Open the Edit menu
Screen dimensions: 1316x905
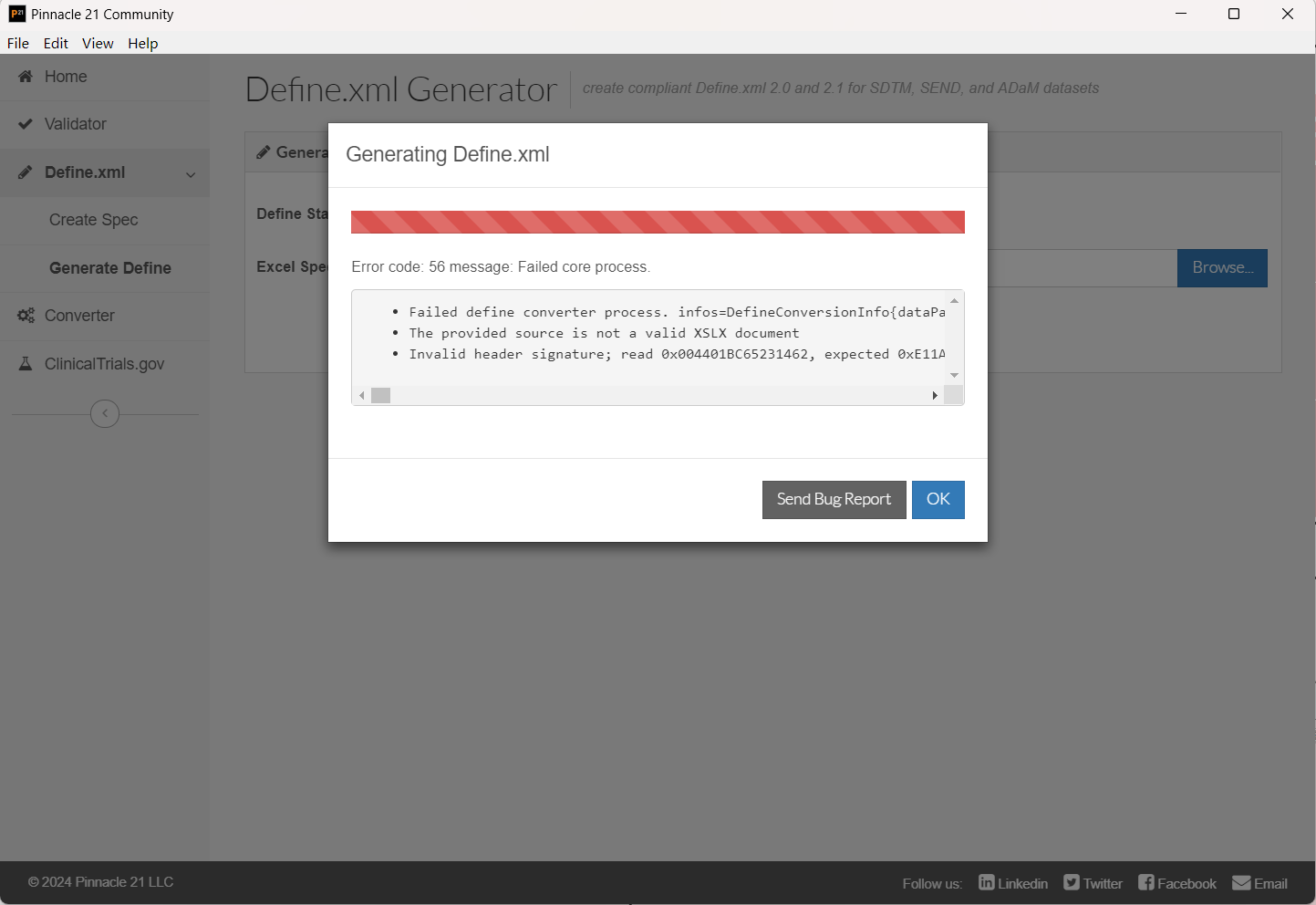(x=56, y=43)
